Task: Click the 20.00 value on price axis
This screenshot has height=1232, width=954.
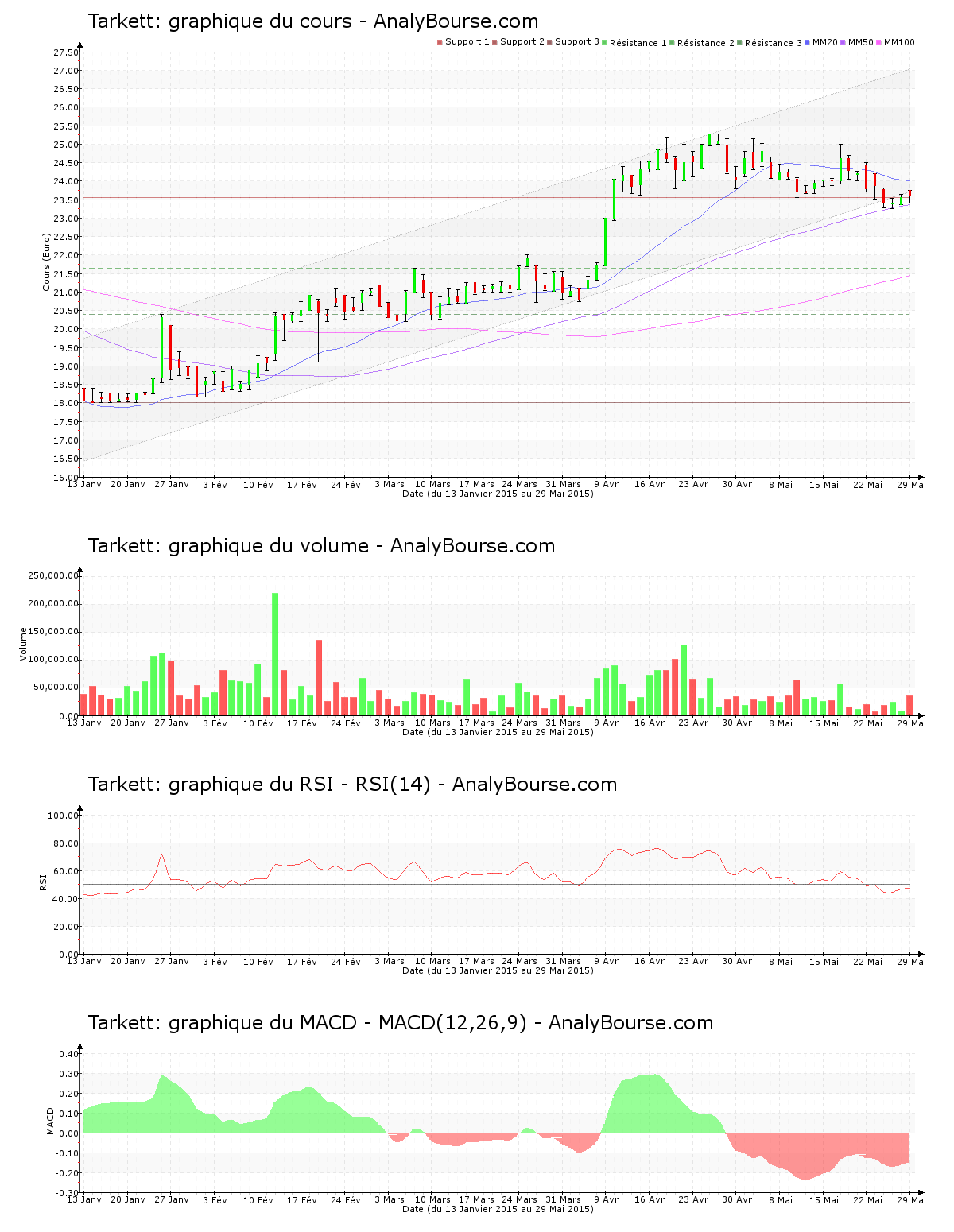Action: [x=66, y=329]
